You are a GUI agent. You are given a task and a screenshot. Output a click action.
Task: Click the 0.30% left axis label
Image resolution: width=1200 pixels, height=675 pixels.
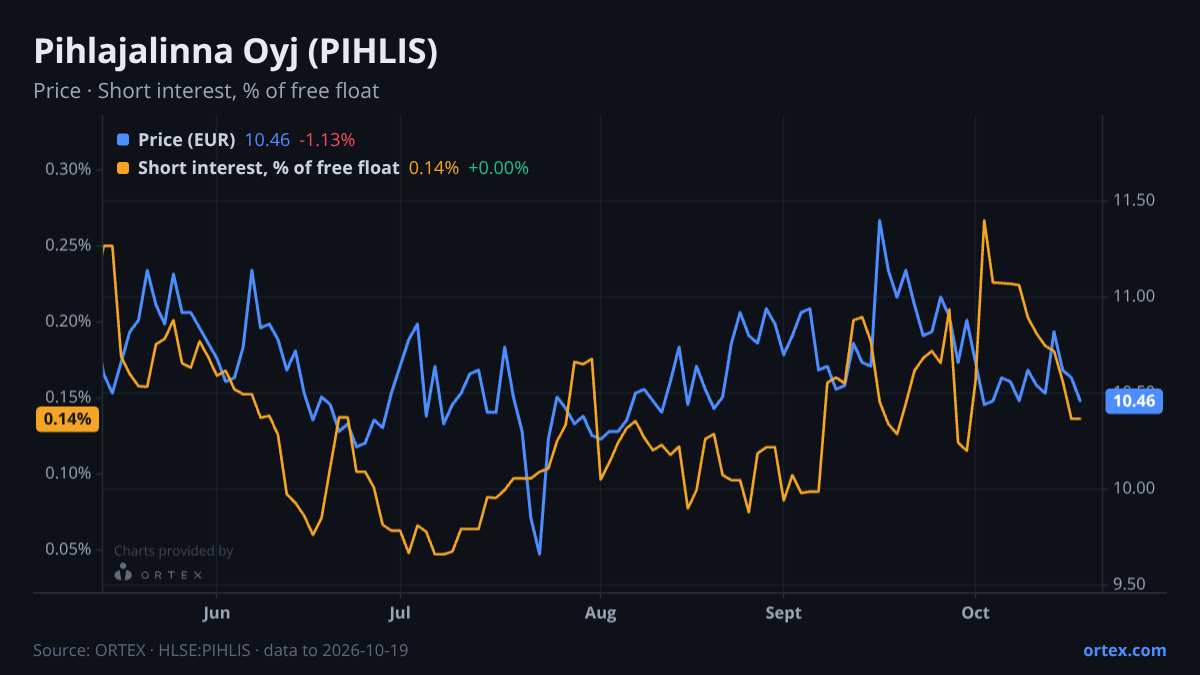coord(68,169)
